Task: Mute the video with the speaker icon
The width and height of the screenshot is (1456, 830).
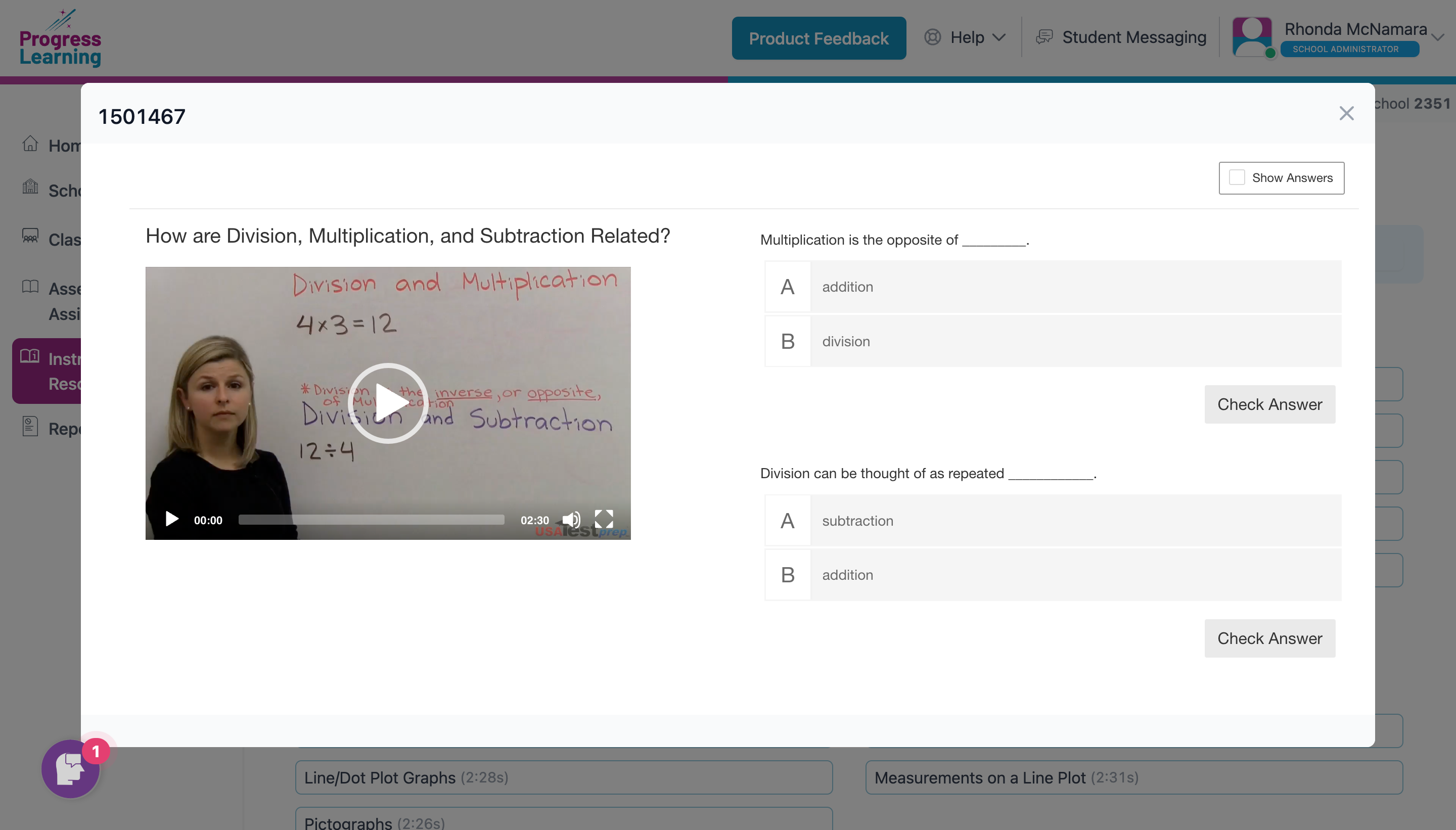Action: pyautogui.click(x=571, y=519)
